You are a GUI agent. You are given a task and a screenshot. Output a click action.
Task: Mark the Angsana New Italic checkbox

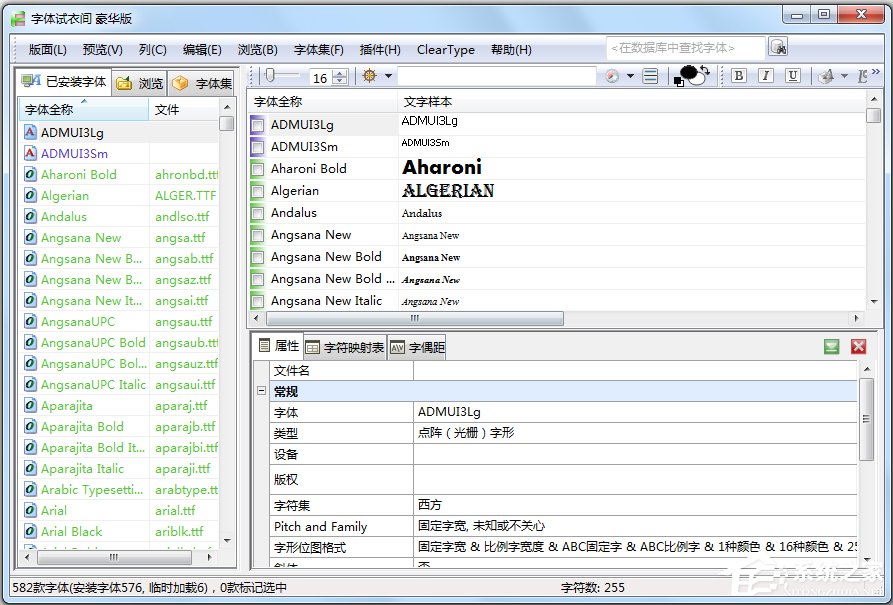point(258,301)
